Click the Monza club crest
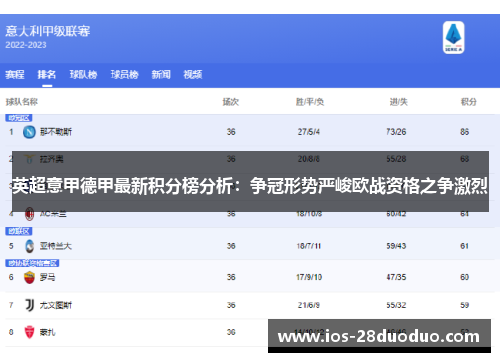This screenshot has width=500, height=362. coord(30,332)
